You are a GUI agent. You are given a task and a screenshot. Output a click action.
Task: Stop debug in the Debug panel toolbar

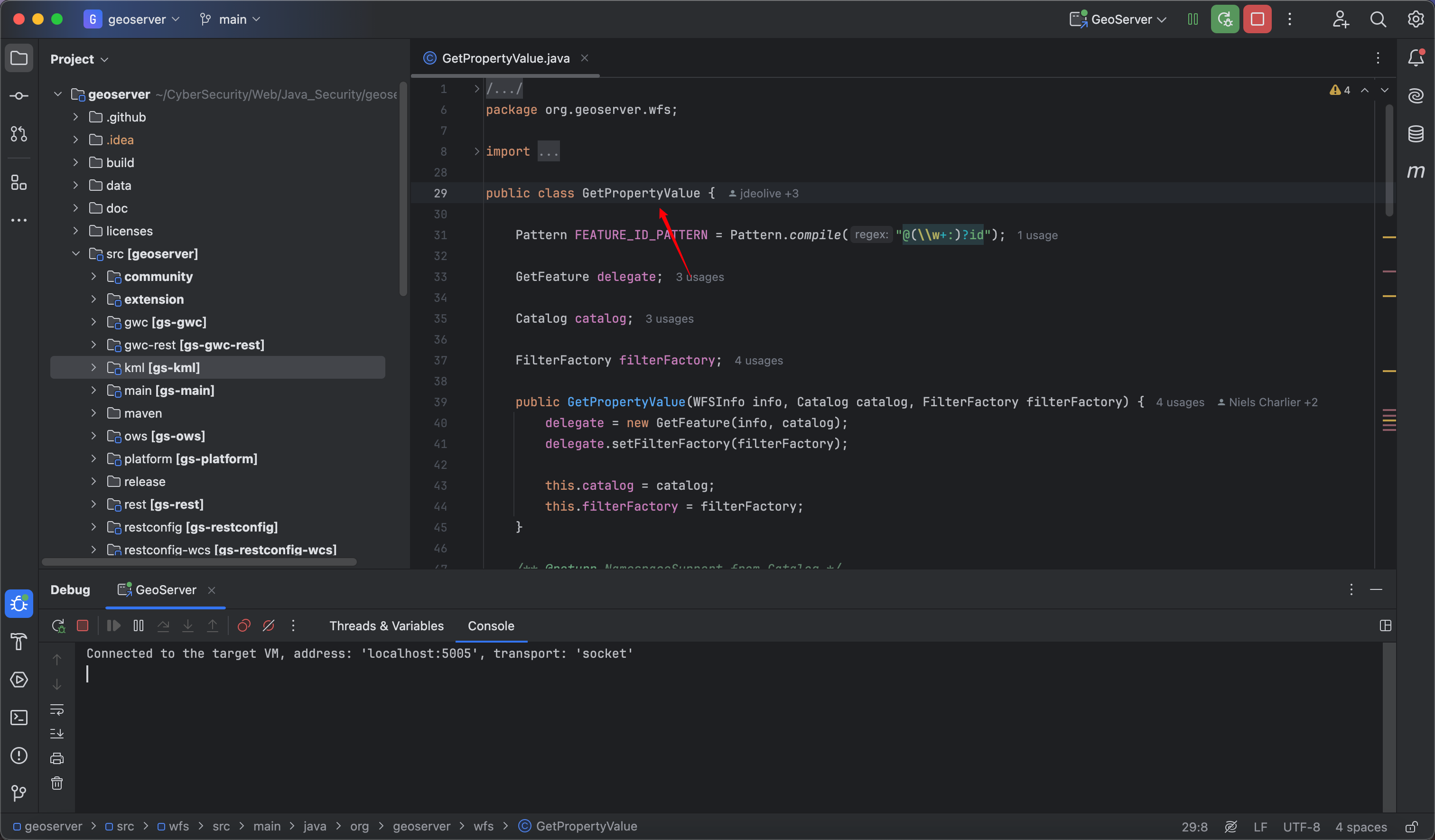point(83,626)
